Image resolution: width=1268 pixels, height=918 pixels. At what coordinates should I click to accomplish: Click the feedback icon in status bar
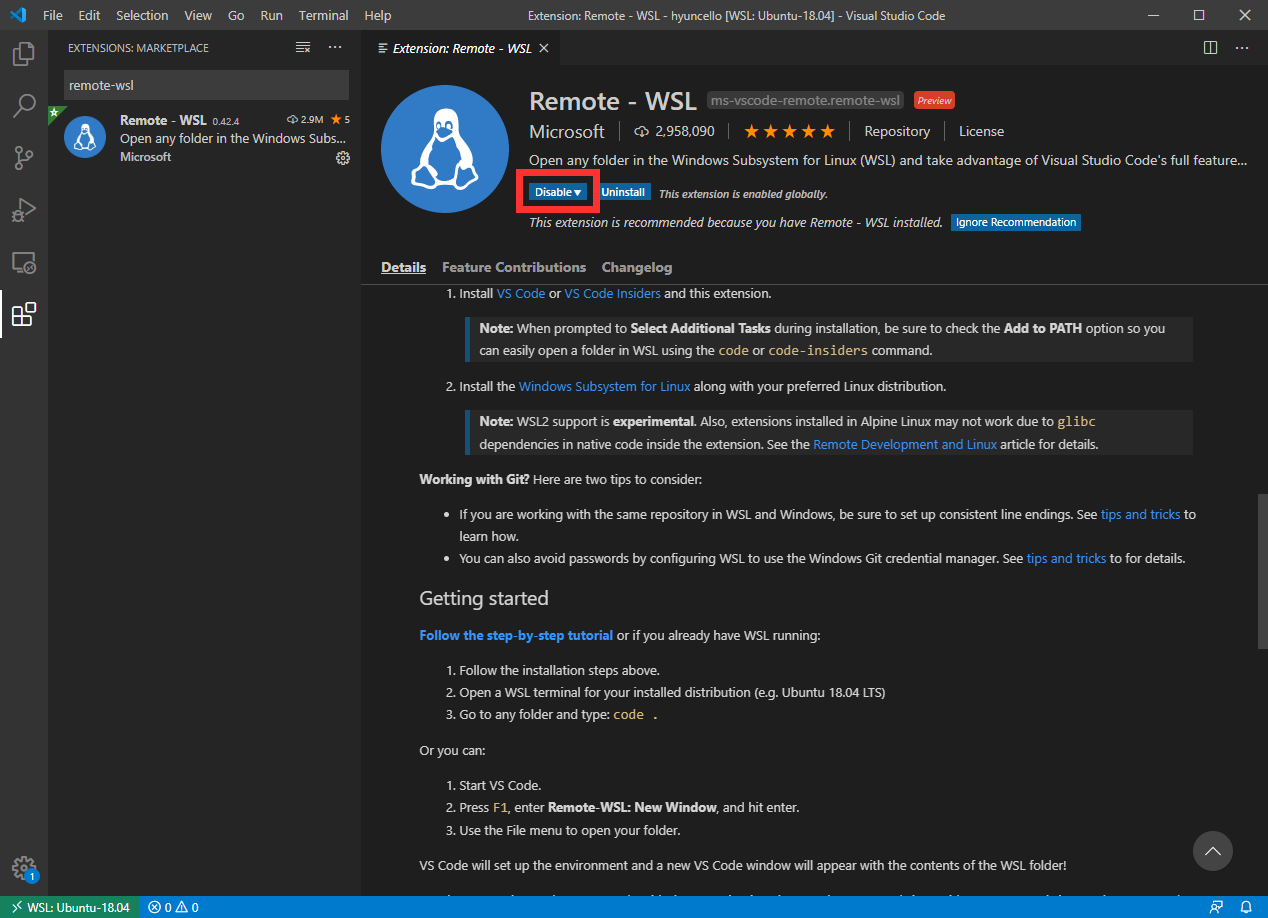coord(1217,907)
